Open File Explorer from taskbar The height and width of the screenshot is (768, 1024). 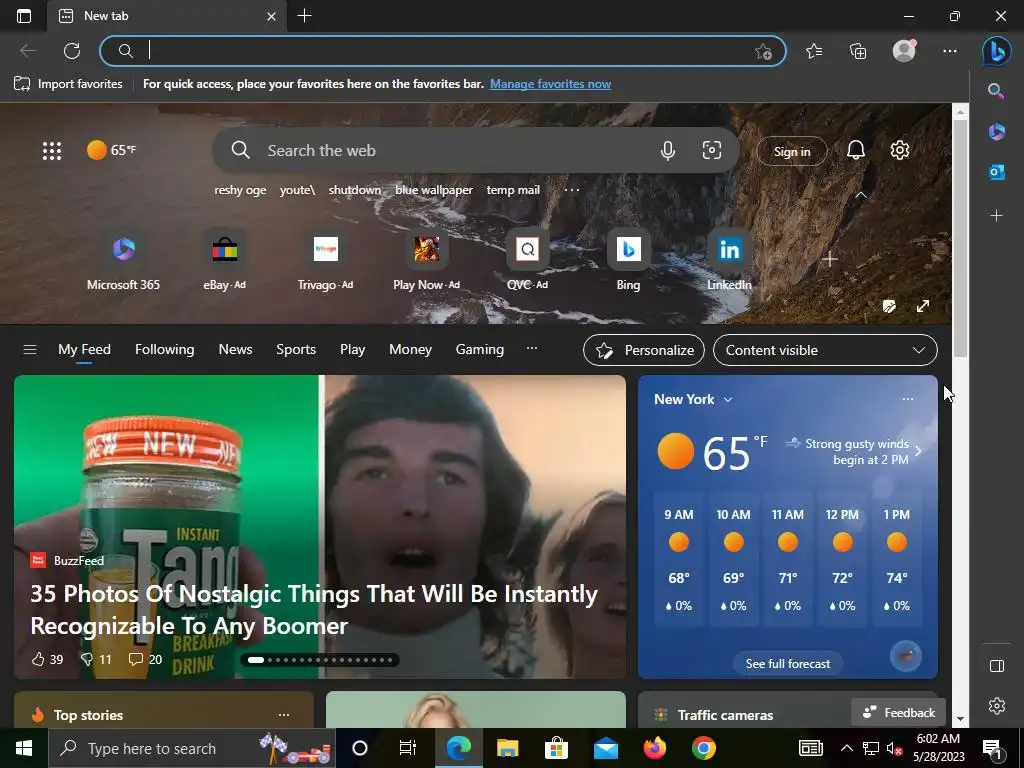click(x=507, y=748)
